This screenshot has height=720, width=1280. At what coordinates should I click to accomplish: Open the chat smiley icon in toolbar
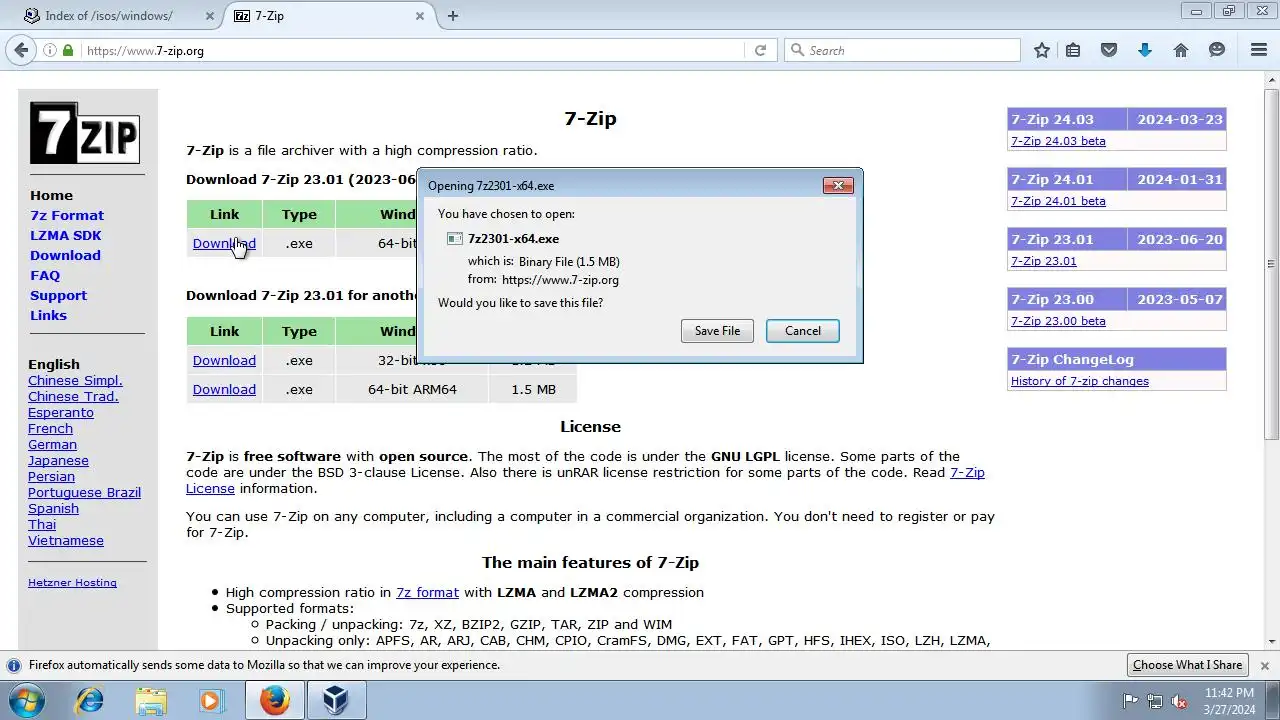tap(1217, 50)
